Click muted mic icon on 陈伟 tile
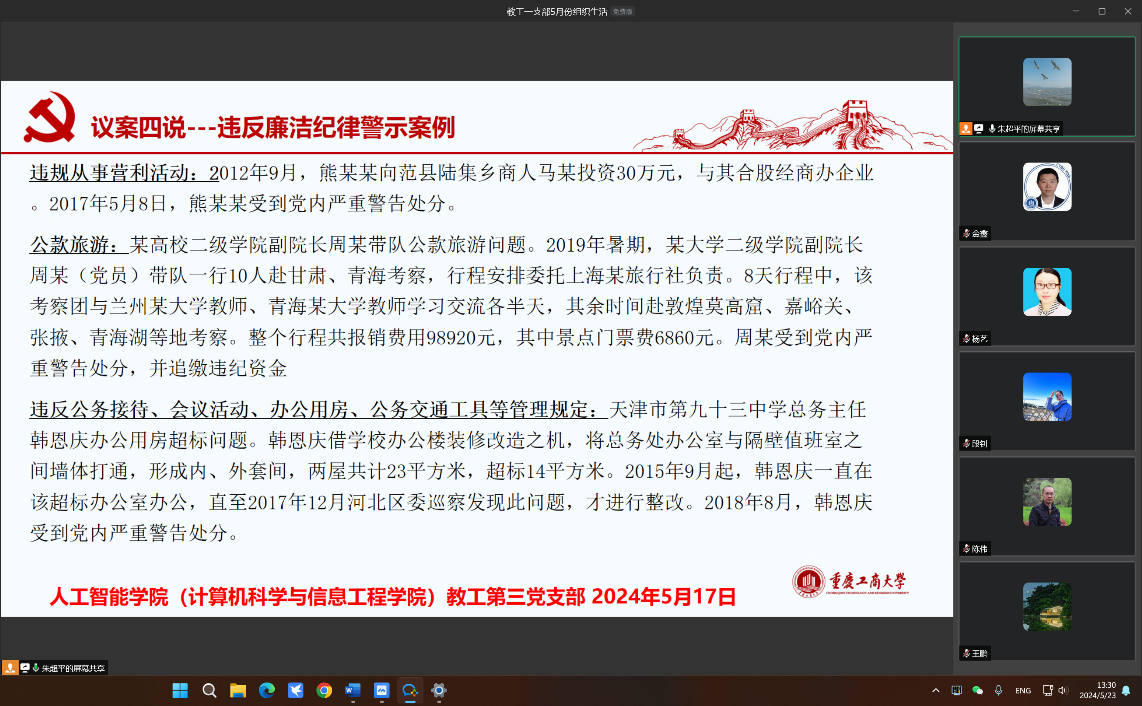Image resolution: width=1142 pixels, height=706 pixels. 966,548
